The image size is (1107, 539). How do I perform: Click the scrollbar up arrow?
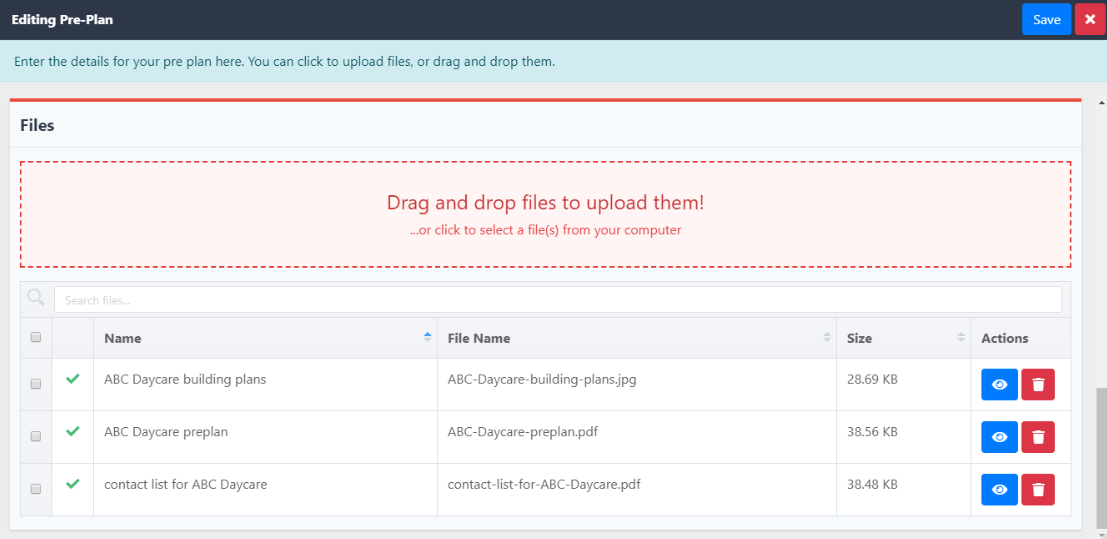1101,103
